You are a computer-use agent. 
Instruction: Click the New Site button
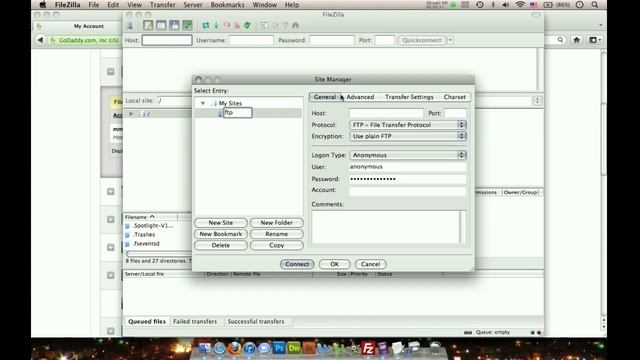pos(221,223)
